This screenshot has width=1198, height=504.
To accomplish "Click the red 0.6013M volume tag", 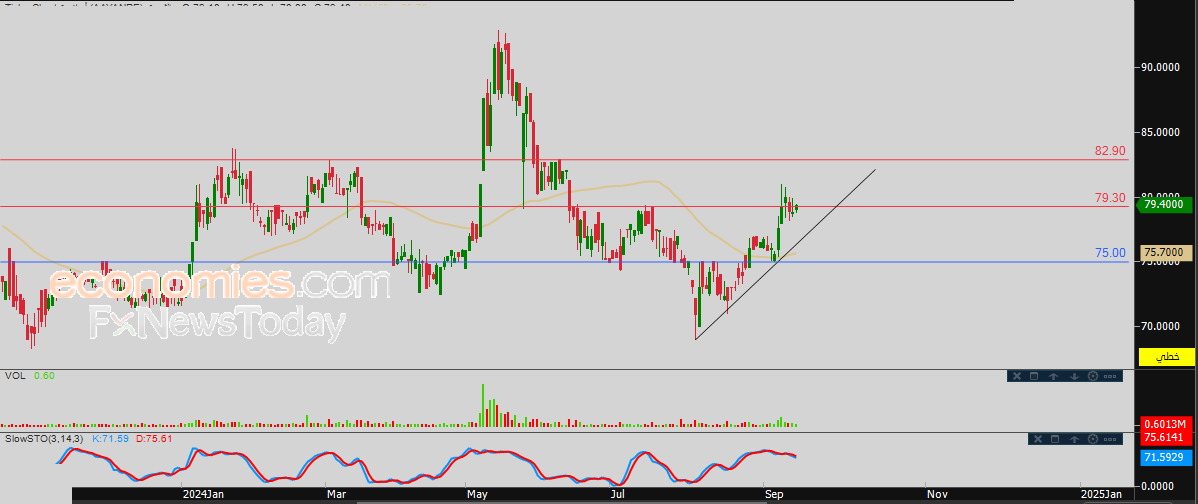I will [1167, 424].
